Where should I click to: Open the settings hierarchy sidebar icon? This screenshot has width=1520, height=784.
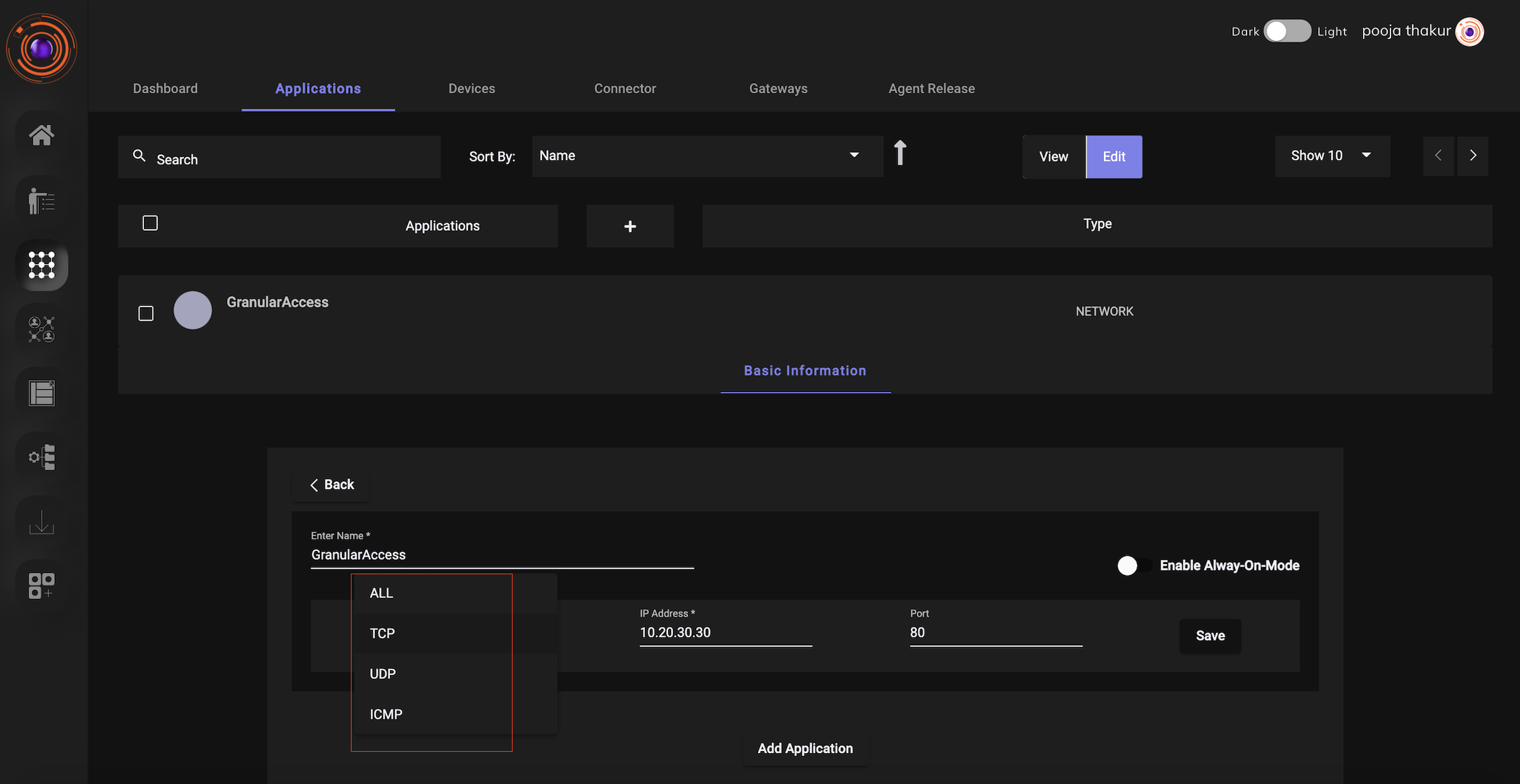coord(42,456)
